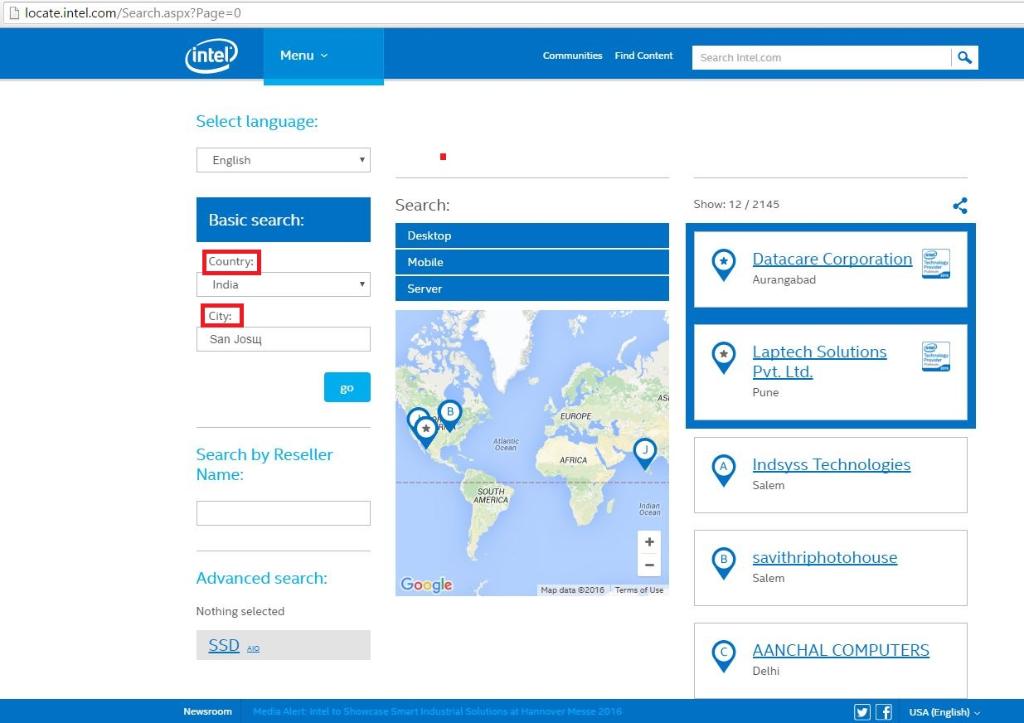Click the Intel logo
This screenshot has width=1024, height=723.
coord(211,56)
